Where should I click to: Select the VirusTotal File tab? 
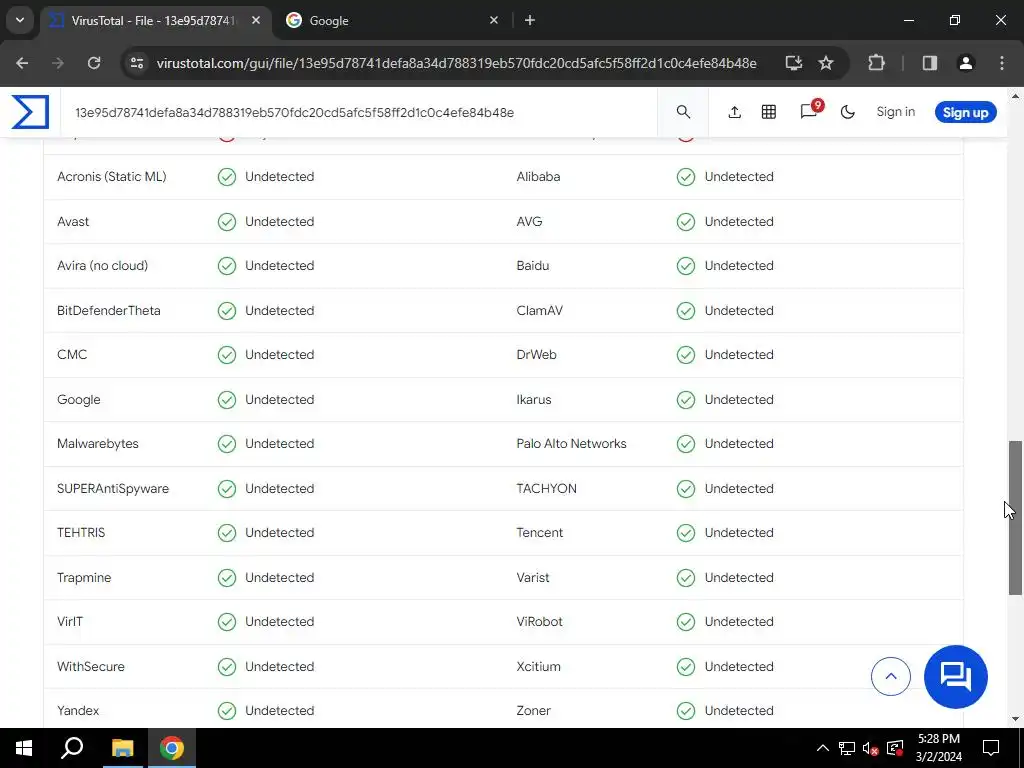155,21
